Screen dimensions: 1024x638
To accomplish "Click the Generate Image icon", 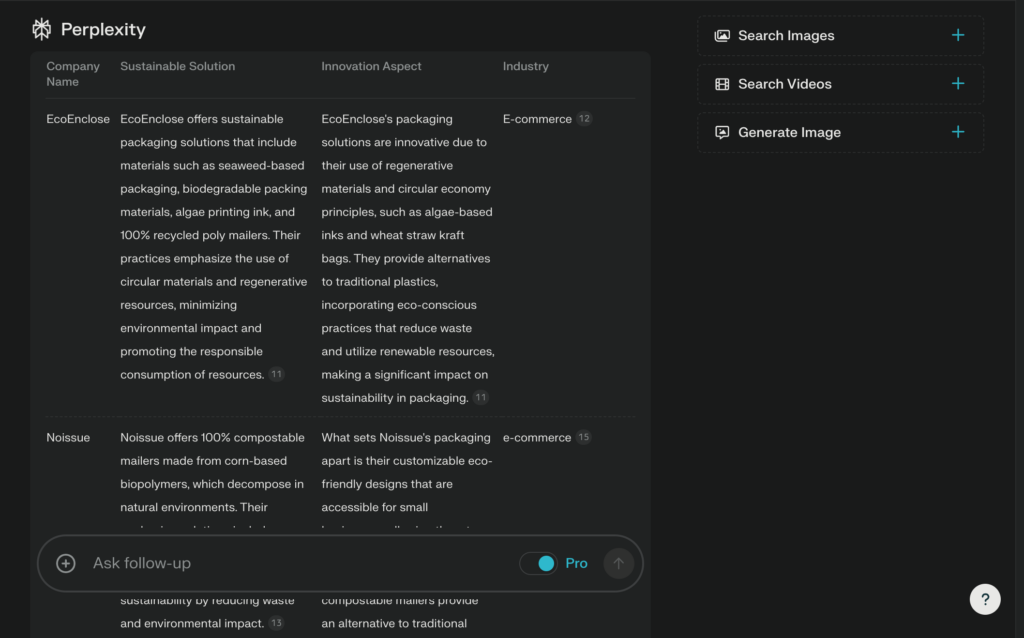I will point(722,132).
